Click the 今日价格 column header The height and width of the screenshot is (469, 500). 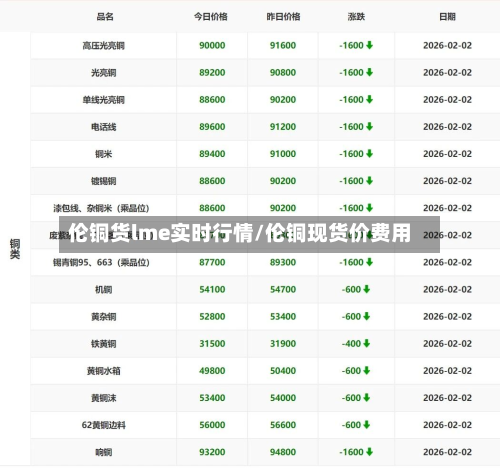(x=211, y=16)
